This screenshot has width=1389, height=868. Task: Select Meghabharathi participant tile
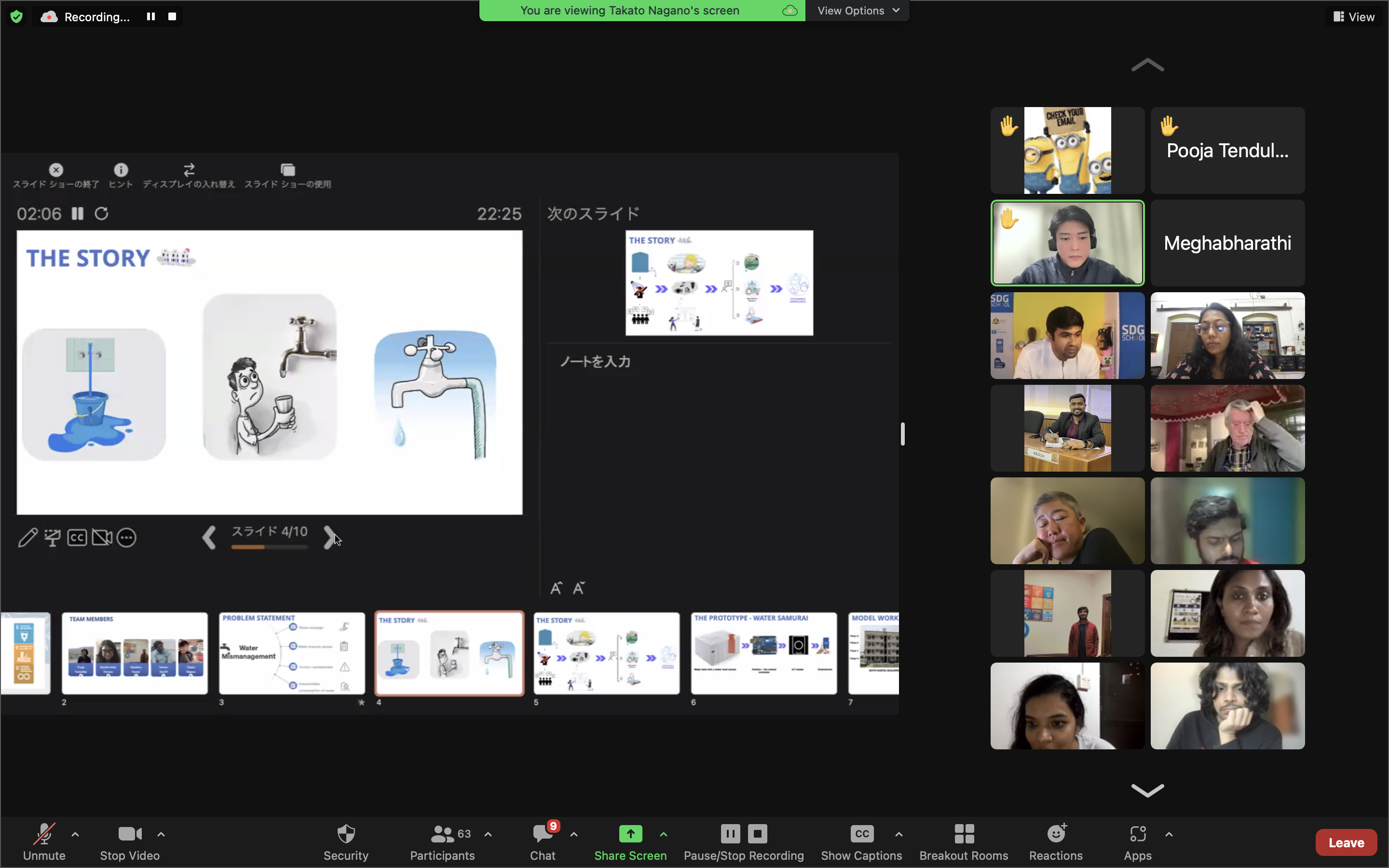[x=1227, y=243]
